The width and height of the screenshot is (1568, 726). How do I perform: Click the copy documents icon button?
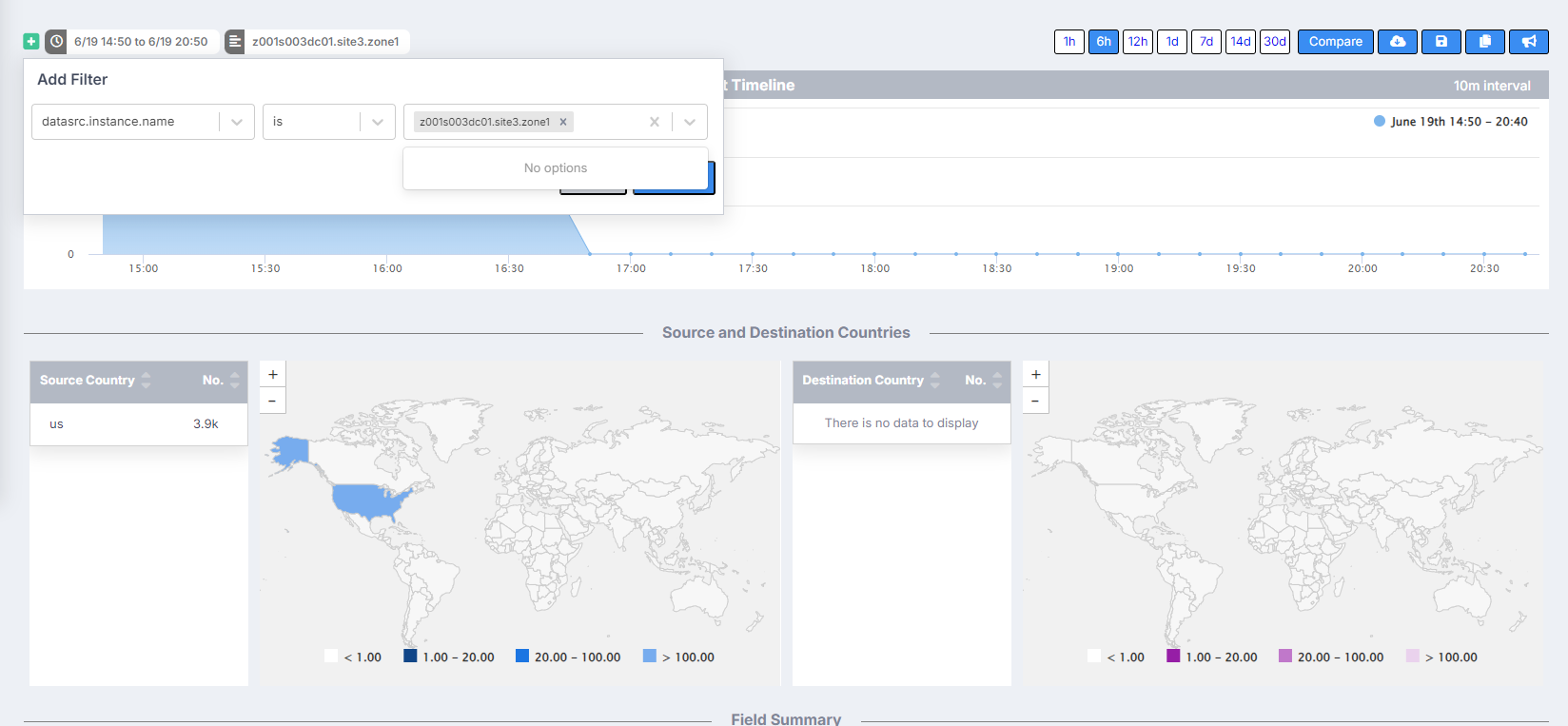pyautogui.click(x=1485, y=42)
